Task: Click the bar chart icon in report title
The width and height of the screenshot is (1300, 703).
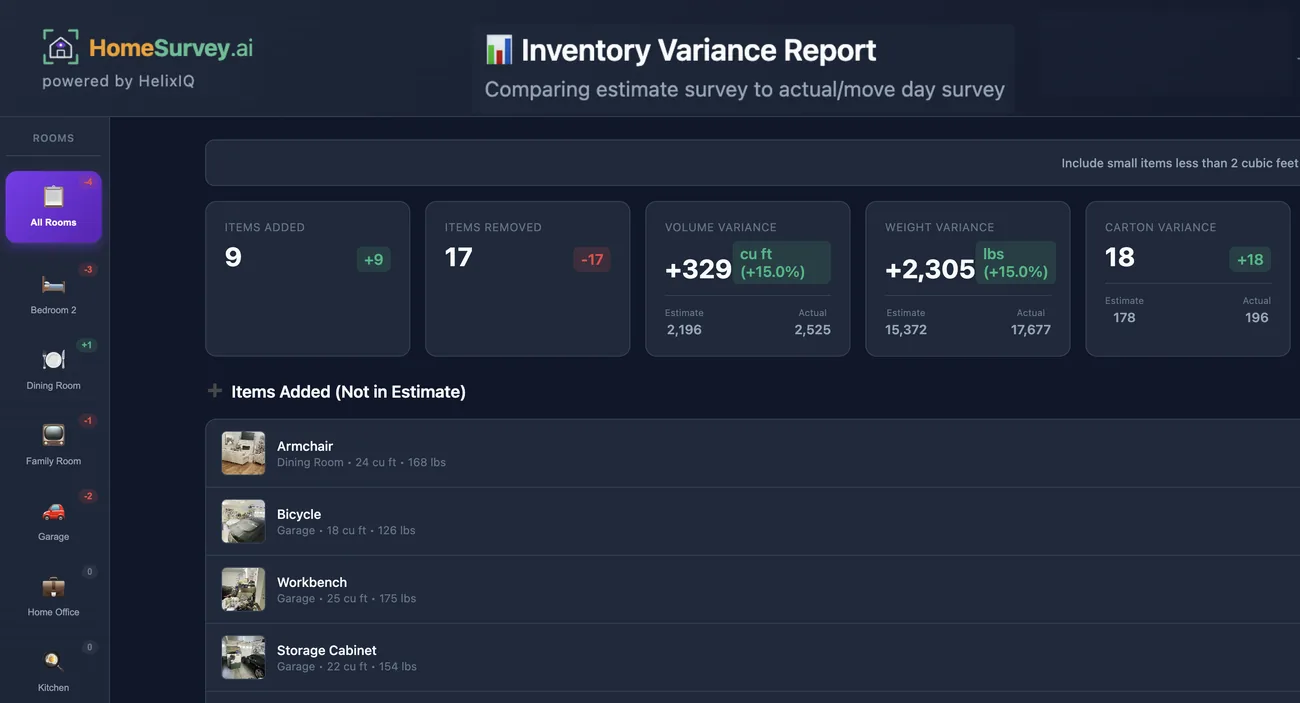Action: pyautogui.click(x=499, y=49)
